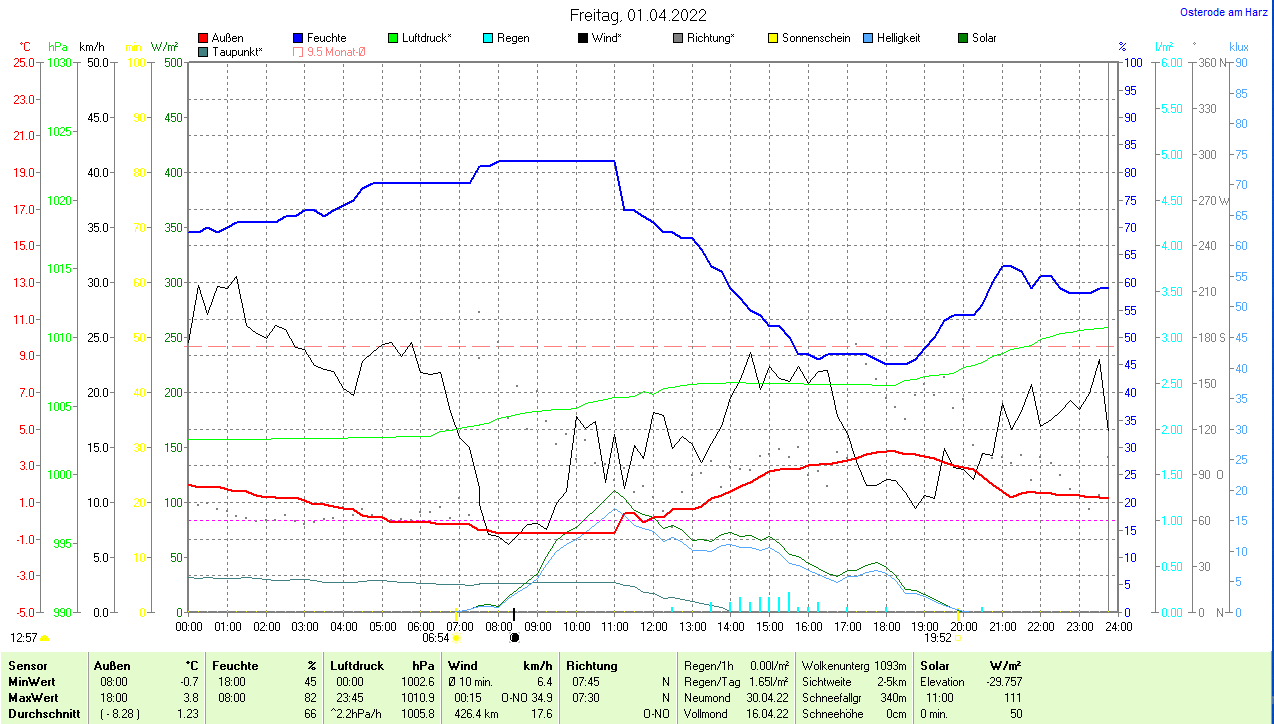Image resolution: width=1274 pixels, height=724 pixels.
Task: Click the cyan Regen legend square
Action: pos(488,38)
